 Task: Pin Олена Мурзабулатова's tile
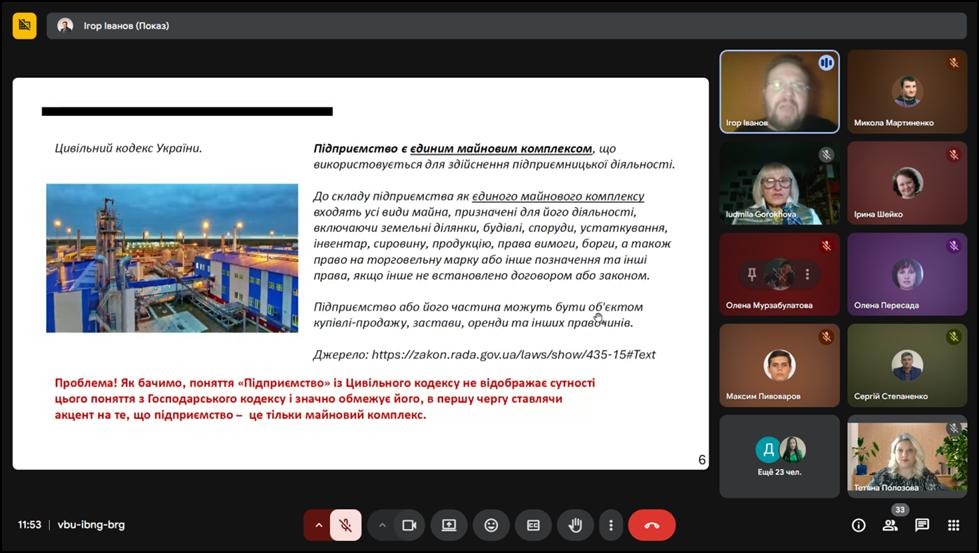tap(751, 274)
